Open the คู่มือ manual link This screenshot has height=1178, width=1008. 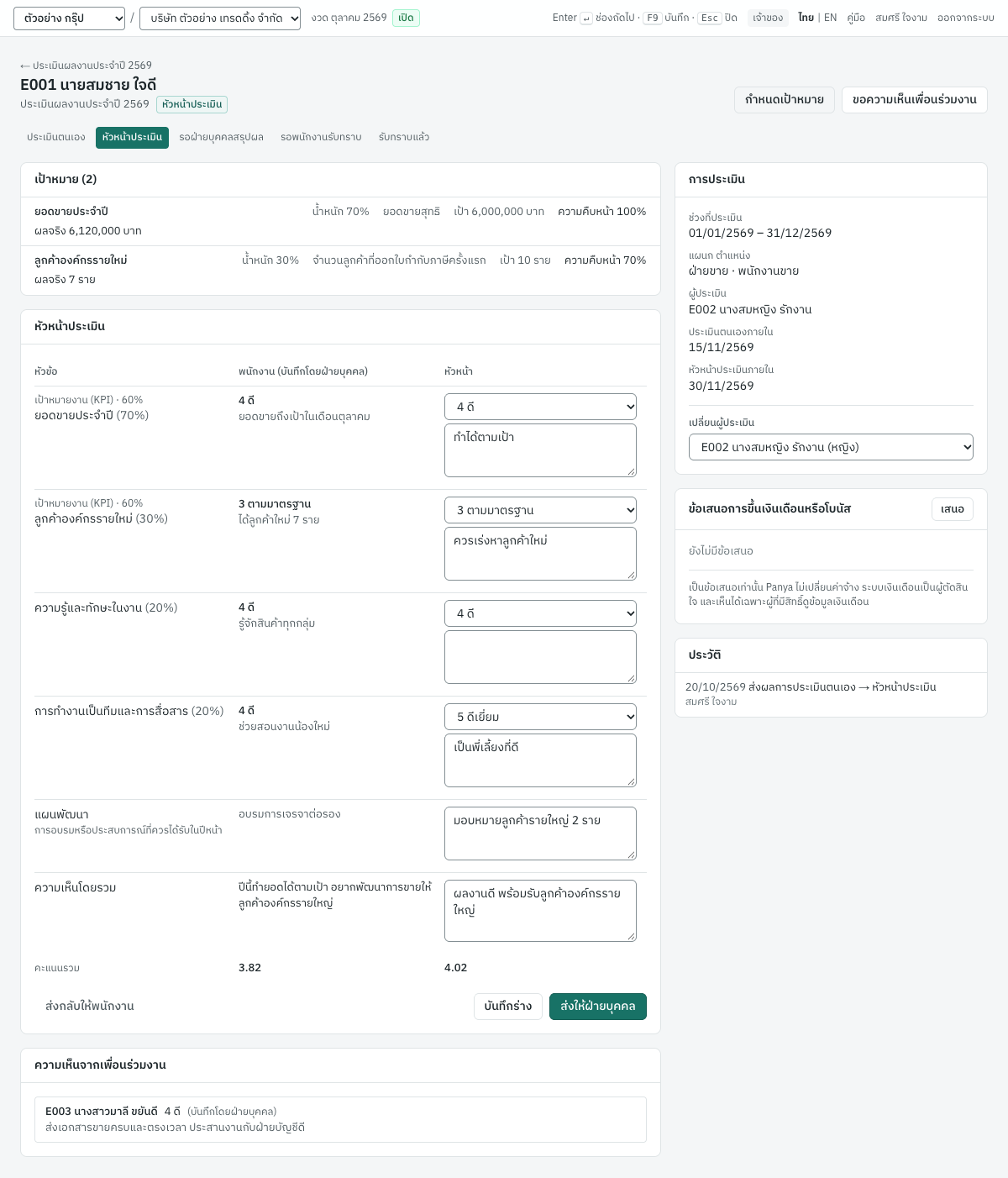(x=856, y=18)
